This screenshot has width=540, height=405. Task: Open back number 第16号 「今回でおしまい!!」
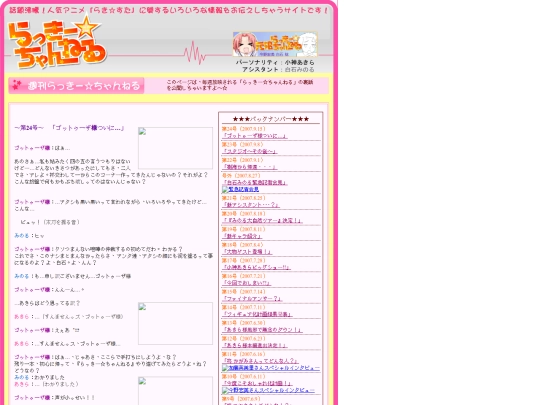(246, 283)
